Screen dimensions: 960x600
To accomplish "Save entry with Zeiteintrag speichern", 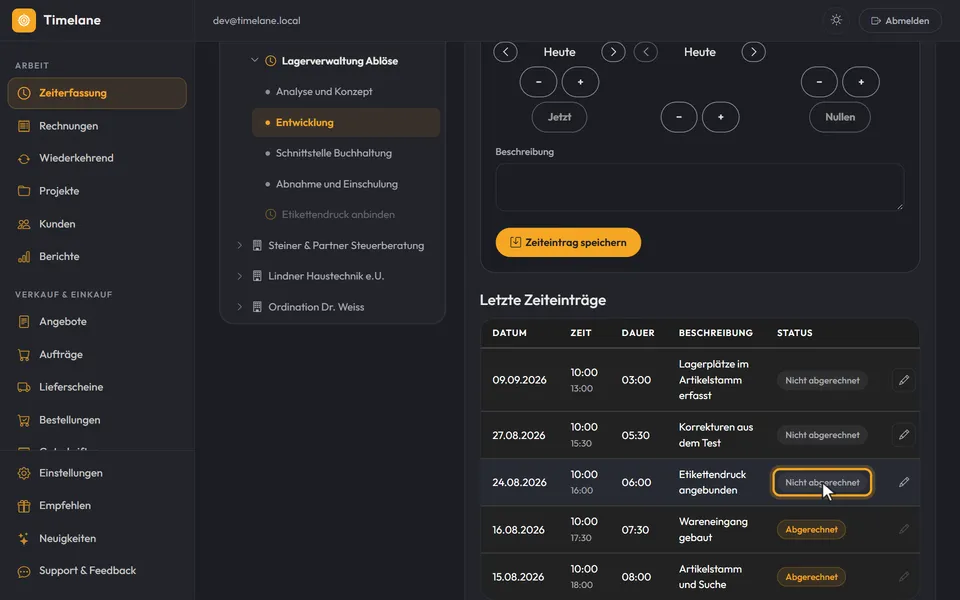I will coord(568,242).
